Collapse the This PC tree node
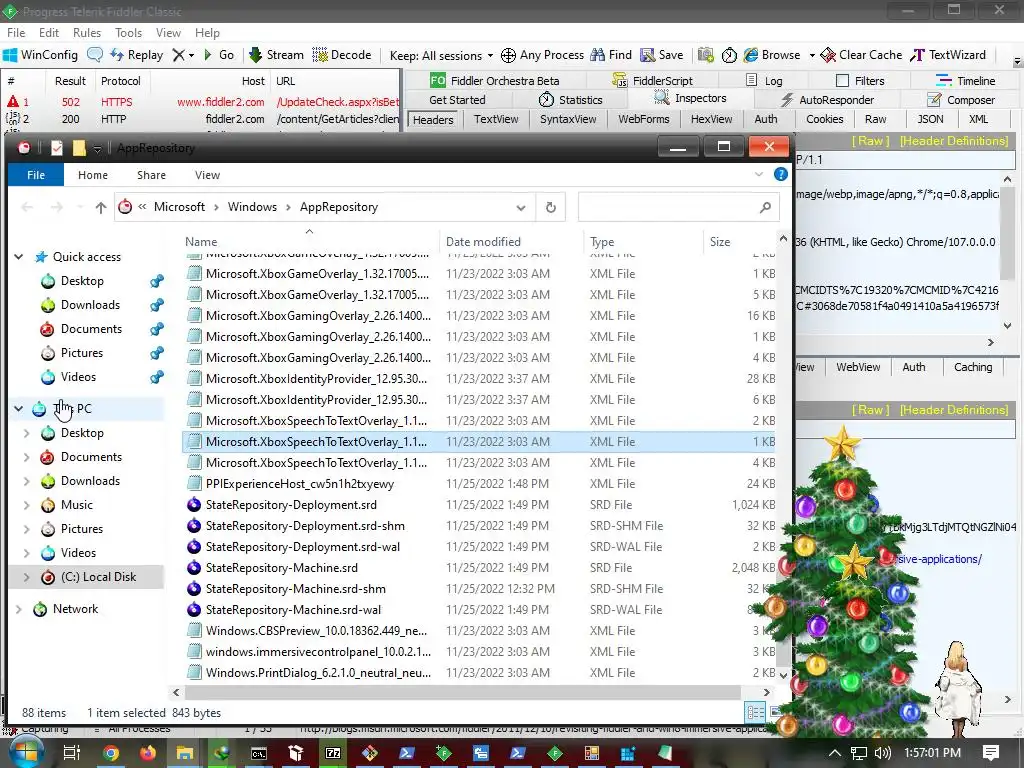 [19, 409]
